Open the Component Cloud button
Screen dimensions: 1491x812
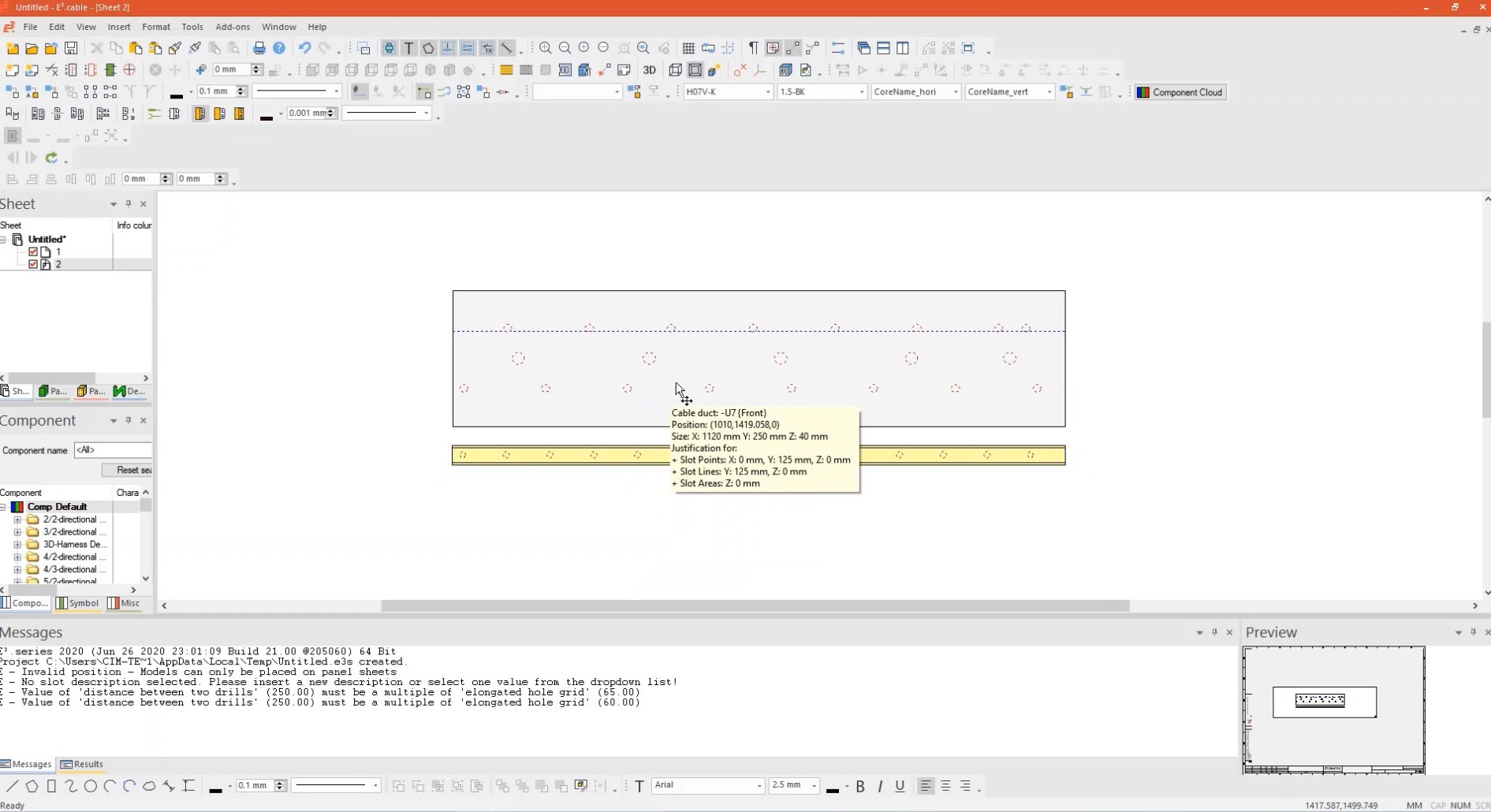(x=1180, y=92)
